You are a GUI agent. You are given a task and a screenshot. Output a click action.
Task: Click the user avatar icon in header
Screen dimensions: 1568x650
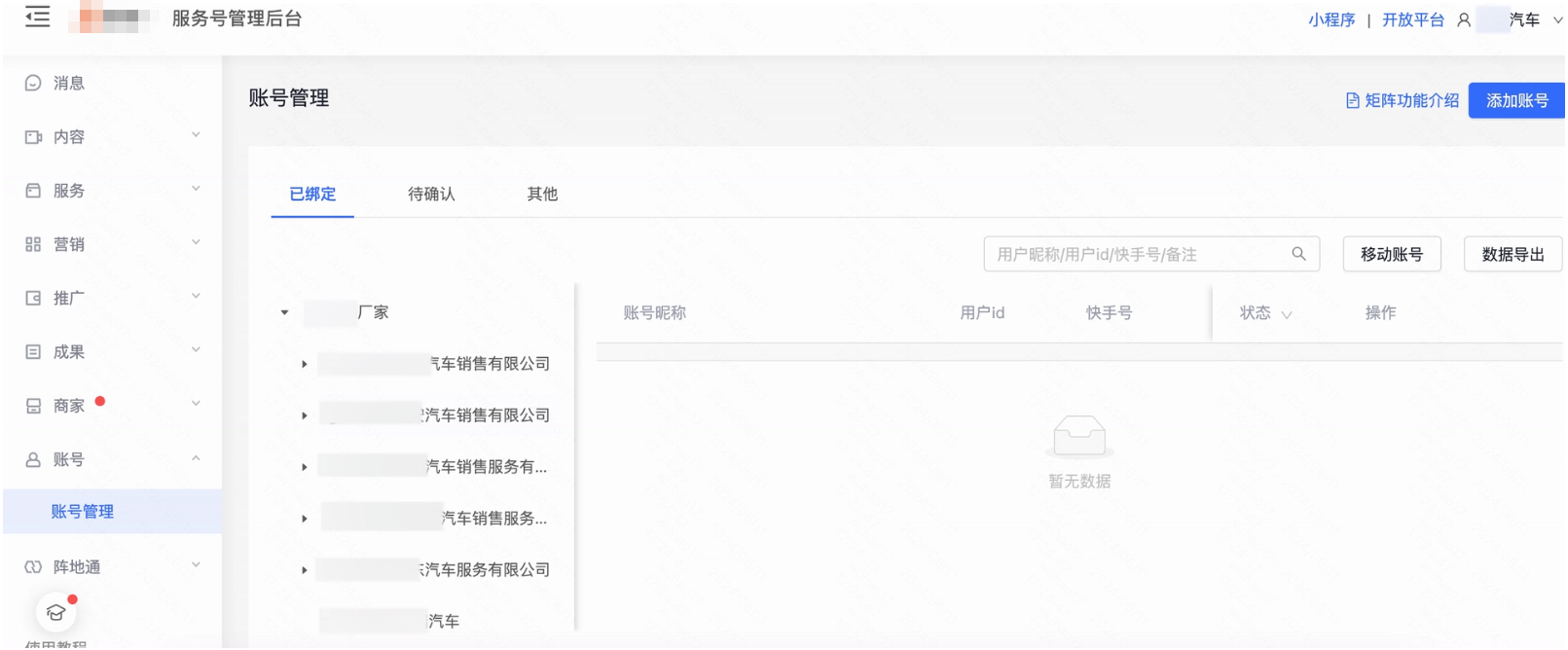(1463, 19)
